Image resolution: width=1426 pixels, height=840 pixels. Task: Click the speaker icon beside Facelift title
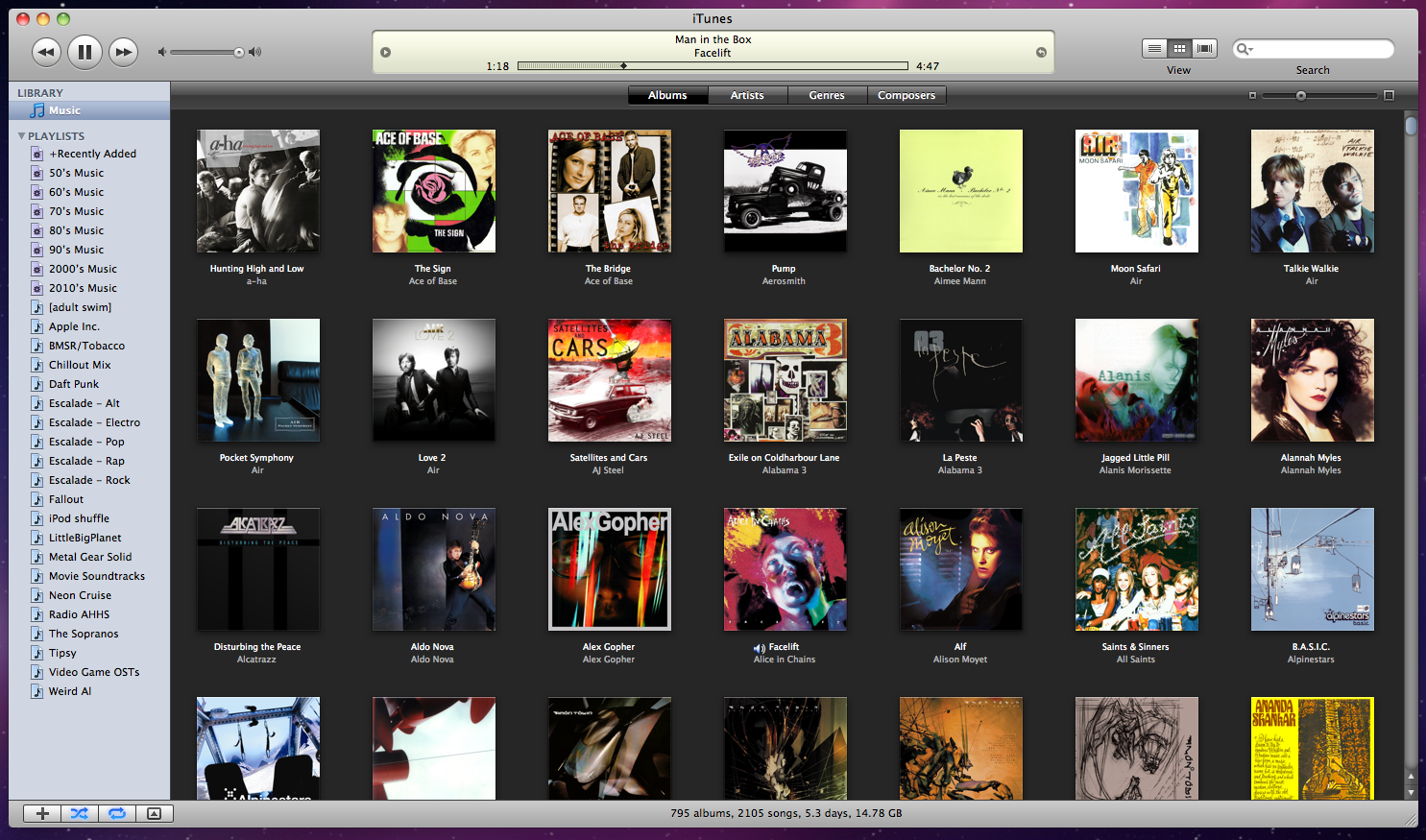(760, 648)
